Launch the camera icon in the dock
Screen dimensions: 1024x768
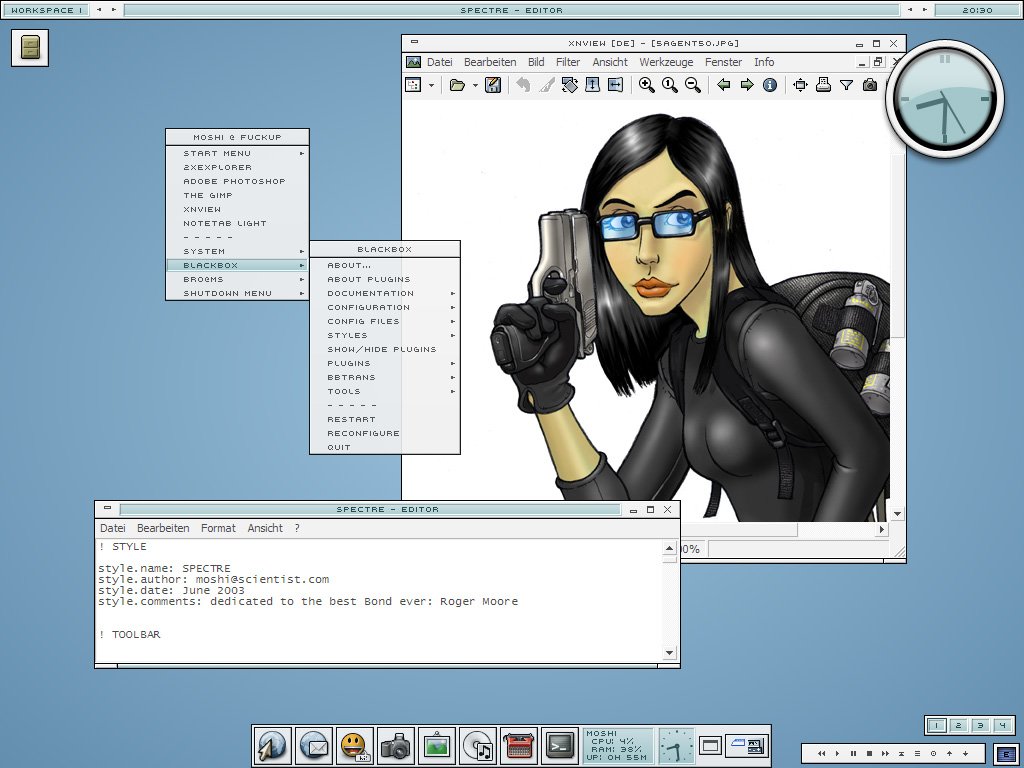click(x=396, y=745)
